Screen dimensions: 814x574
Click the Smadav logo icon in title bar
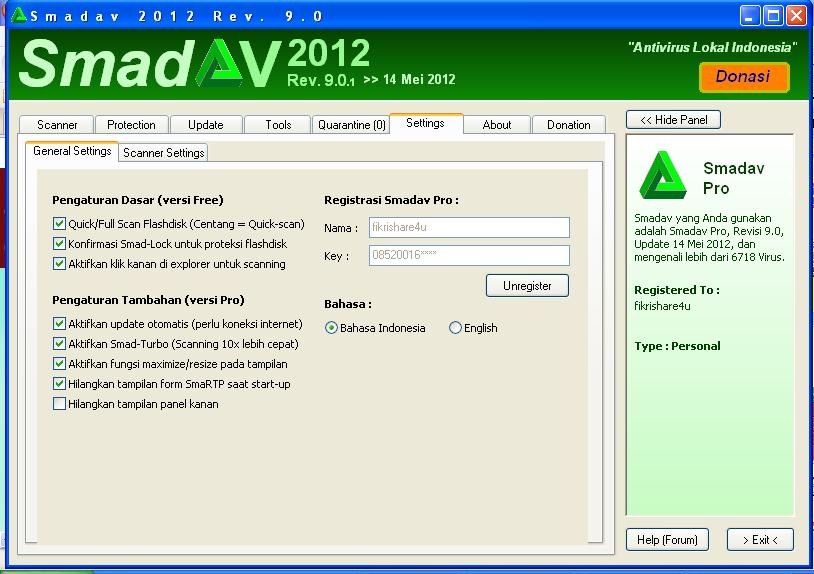pos(19,15)
